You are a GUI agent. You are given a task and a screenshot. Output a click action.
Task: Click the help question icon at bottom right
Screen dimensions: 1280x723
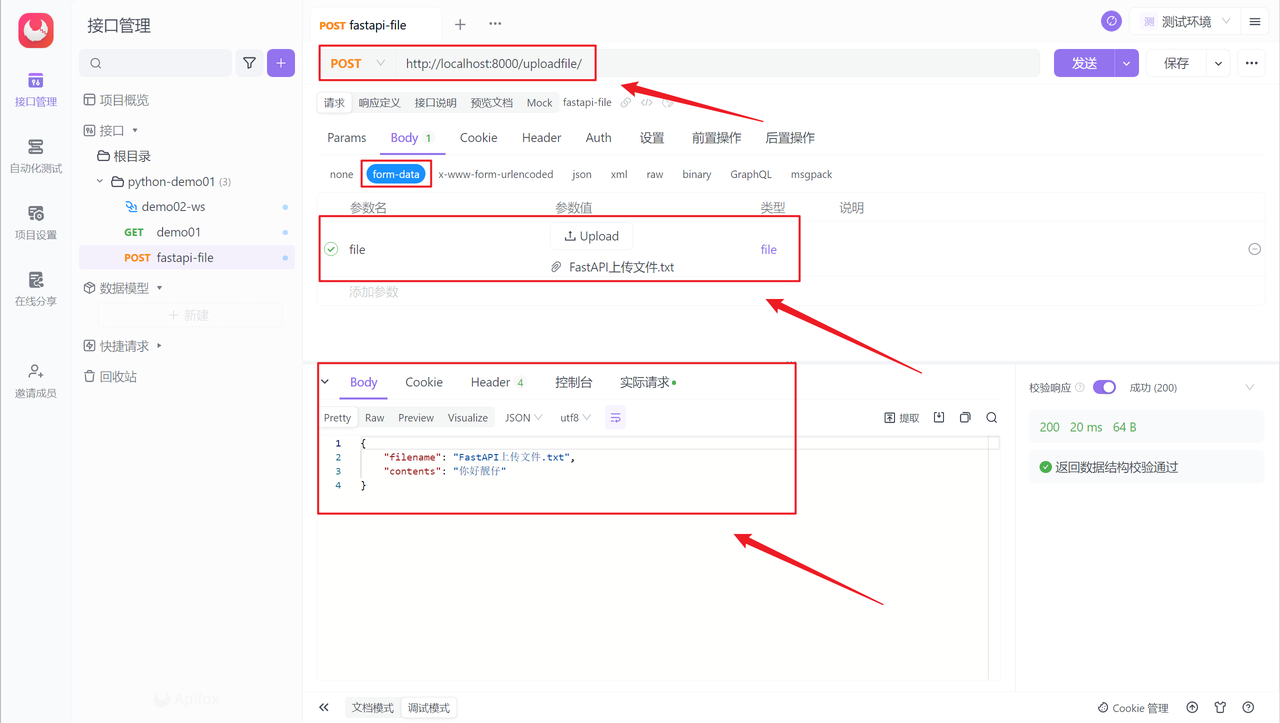1248,707
